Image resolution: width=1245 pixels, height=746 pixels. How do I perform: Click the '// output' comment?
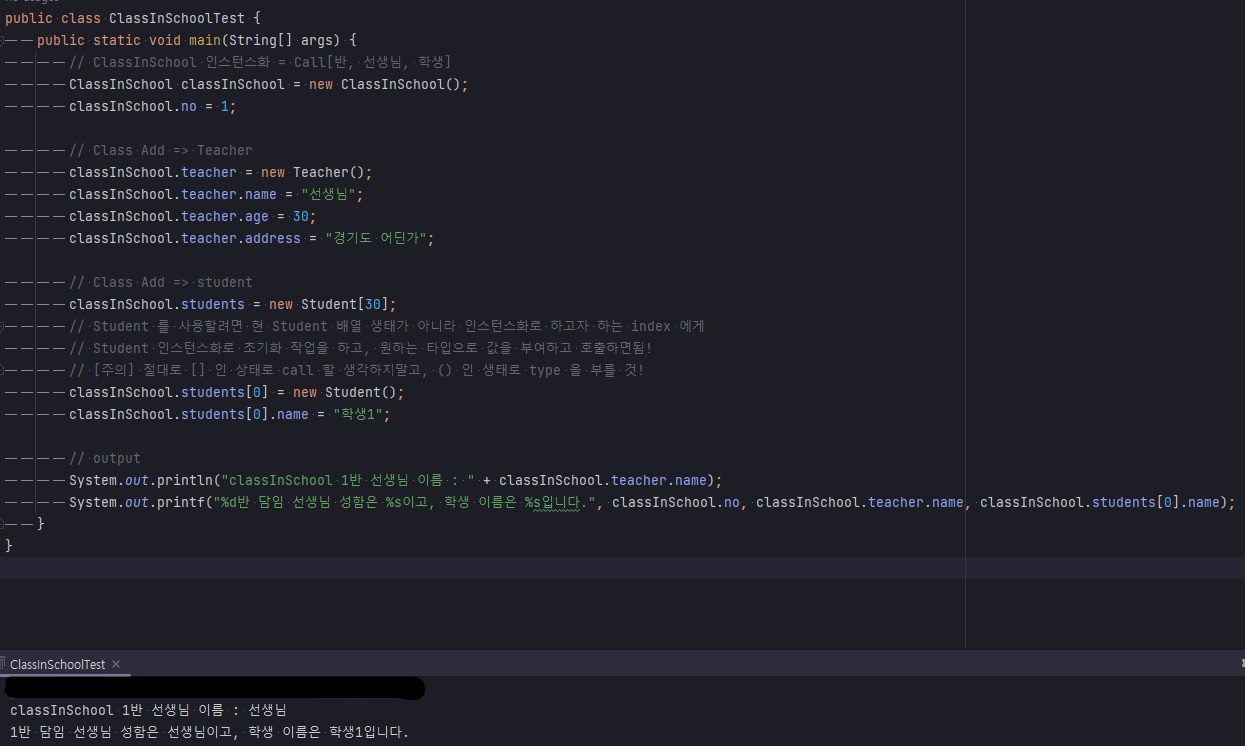[105, 459]
